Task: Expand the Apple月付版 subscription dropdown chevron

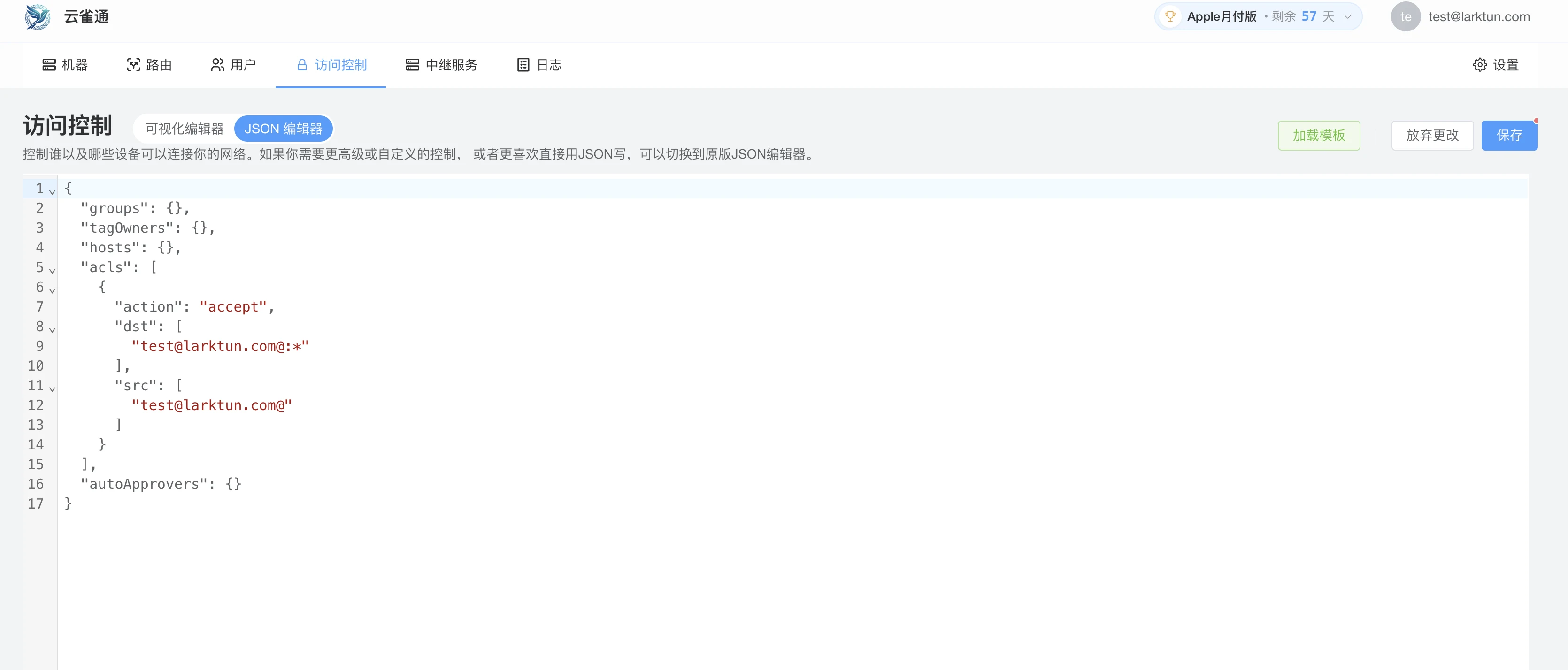Action: point(1347,16)
